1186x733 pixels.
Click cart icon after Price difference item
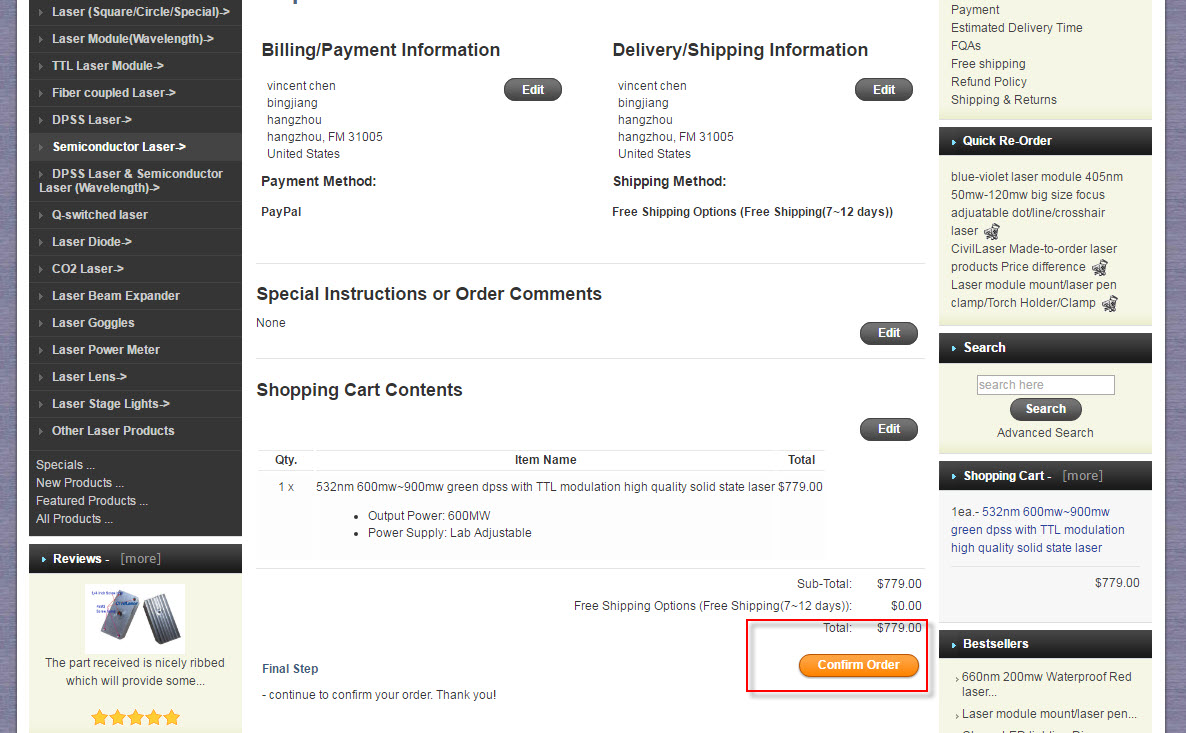tap(1099, 267)
